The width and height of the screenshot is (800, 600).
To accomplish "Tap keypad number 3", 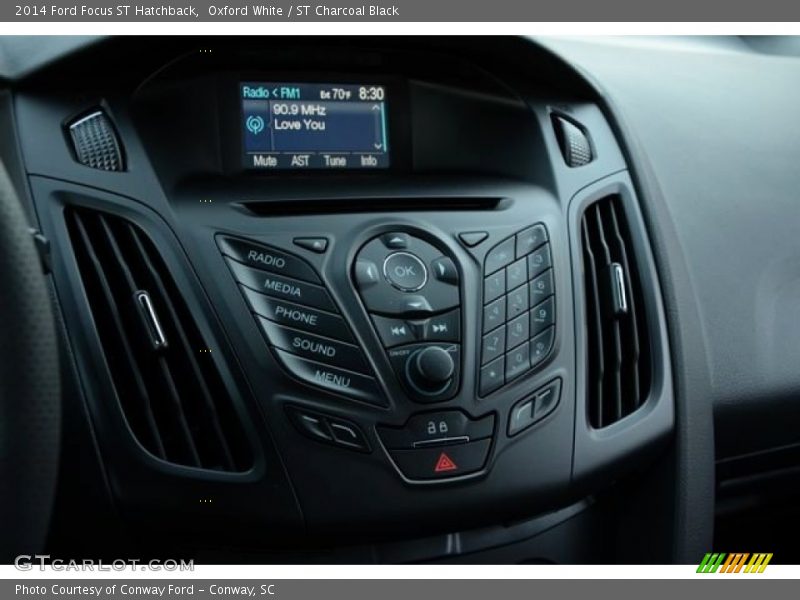I will point(538,263).
